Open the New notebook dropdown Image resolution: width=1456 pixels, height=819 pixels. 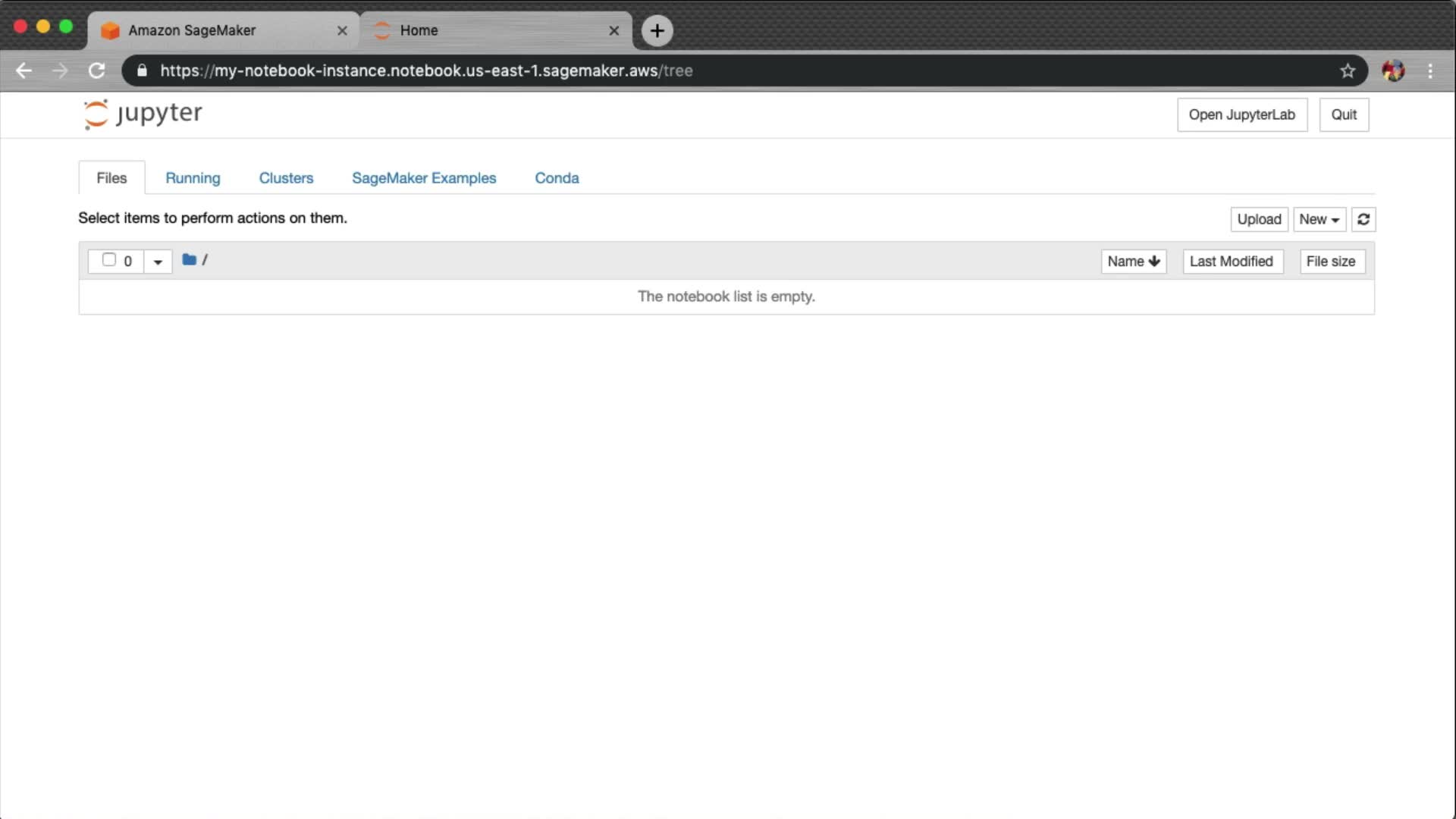[1319, 219]
